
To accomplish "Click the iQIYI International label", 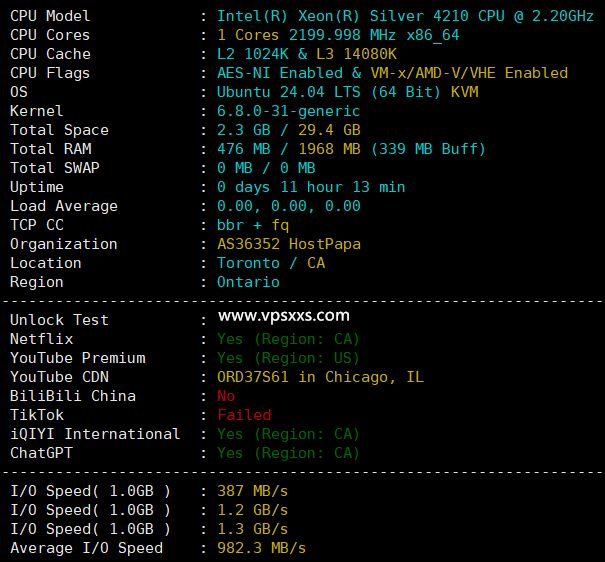I will pyautogui.click(x=95, y=434).
